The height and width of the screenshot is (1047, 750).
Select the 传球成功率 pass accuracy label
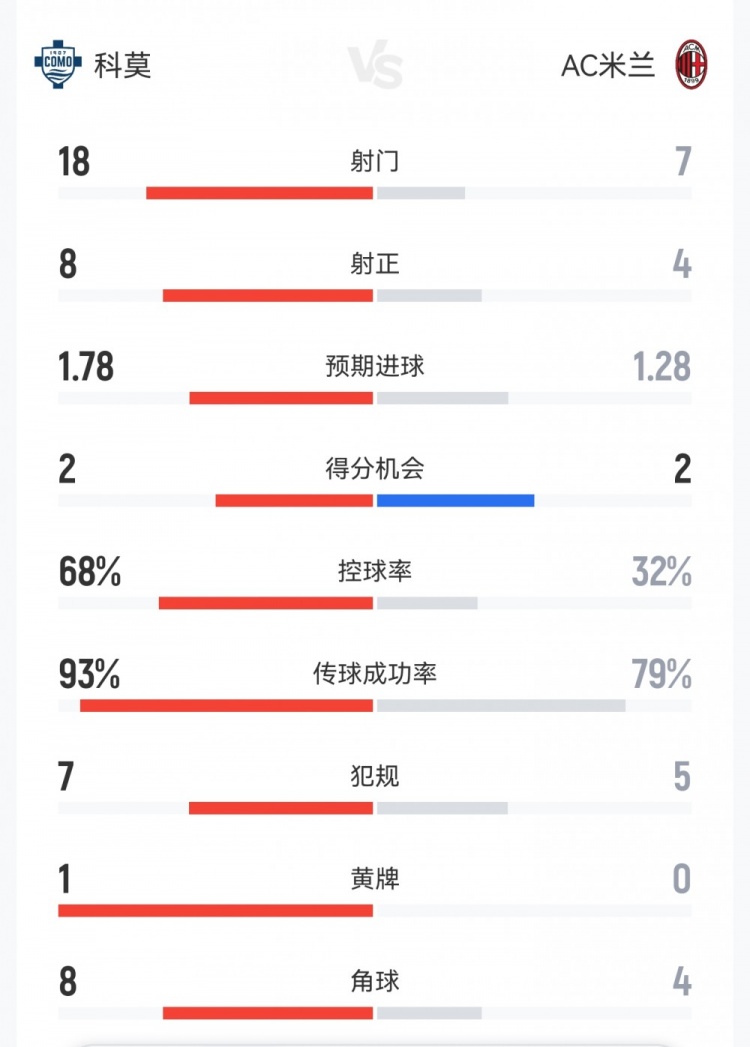pyautogui.click(x=375, y=674)
